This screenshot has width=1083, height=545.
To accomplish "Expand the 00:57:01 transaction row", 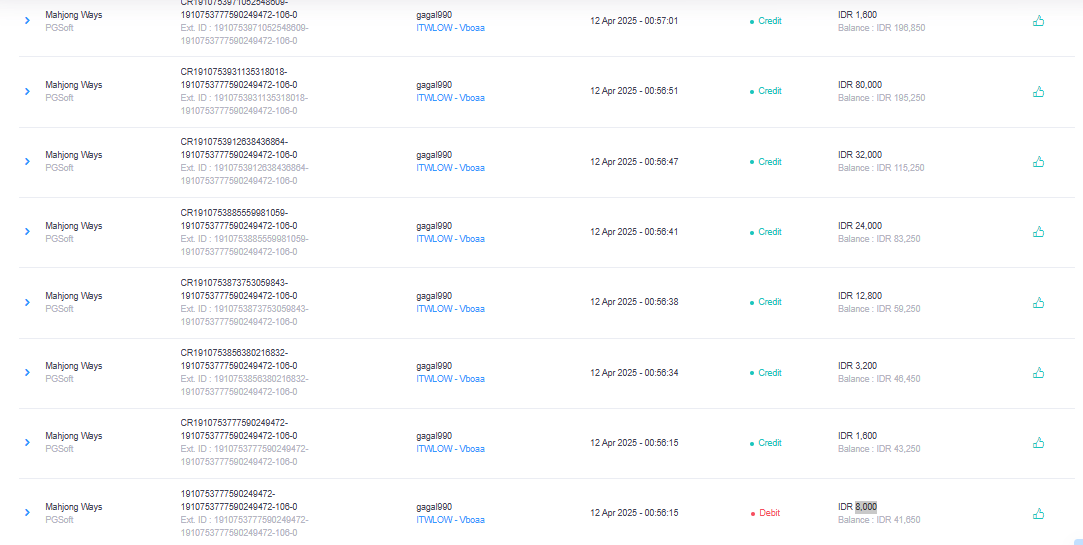I will click(28, 21).
